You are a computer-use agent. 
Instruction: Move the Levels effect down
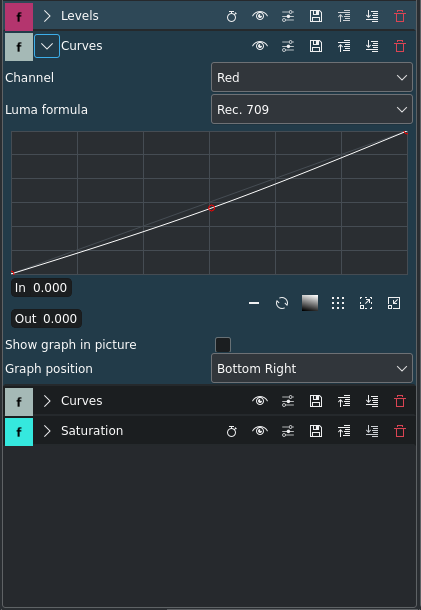tap(372, 16)
